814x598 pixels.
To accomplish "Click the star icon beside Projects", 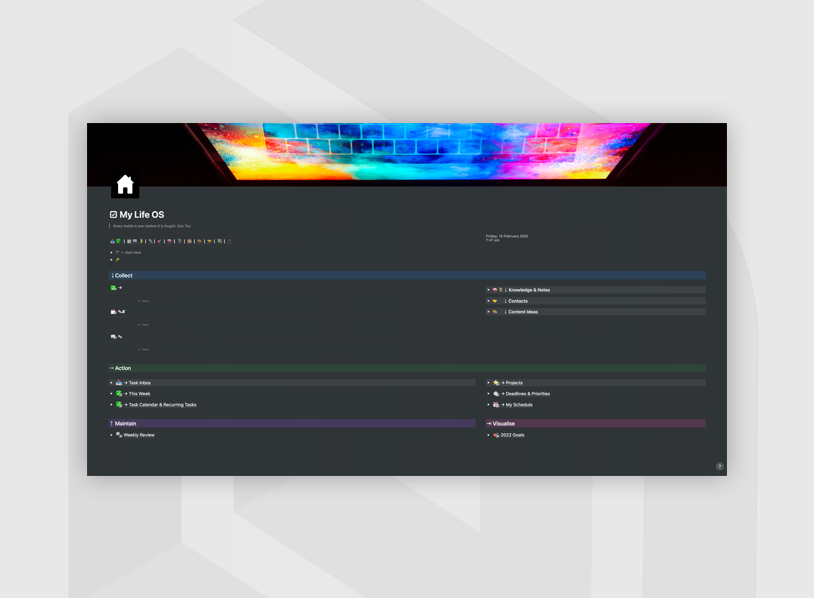I will 496,383.
